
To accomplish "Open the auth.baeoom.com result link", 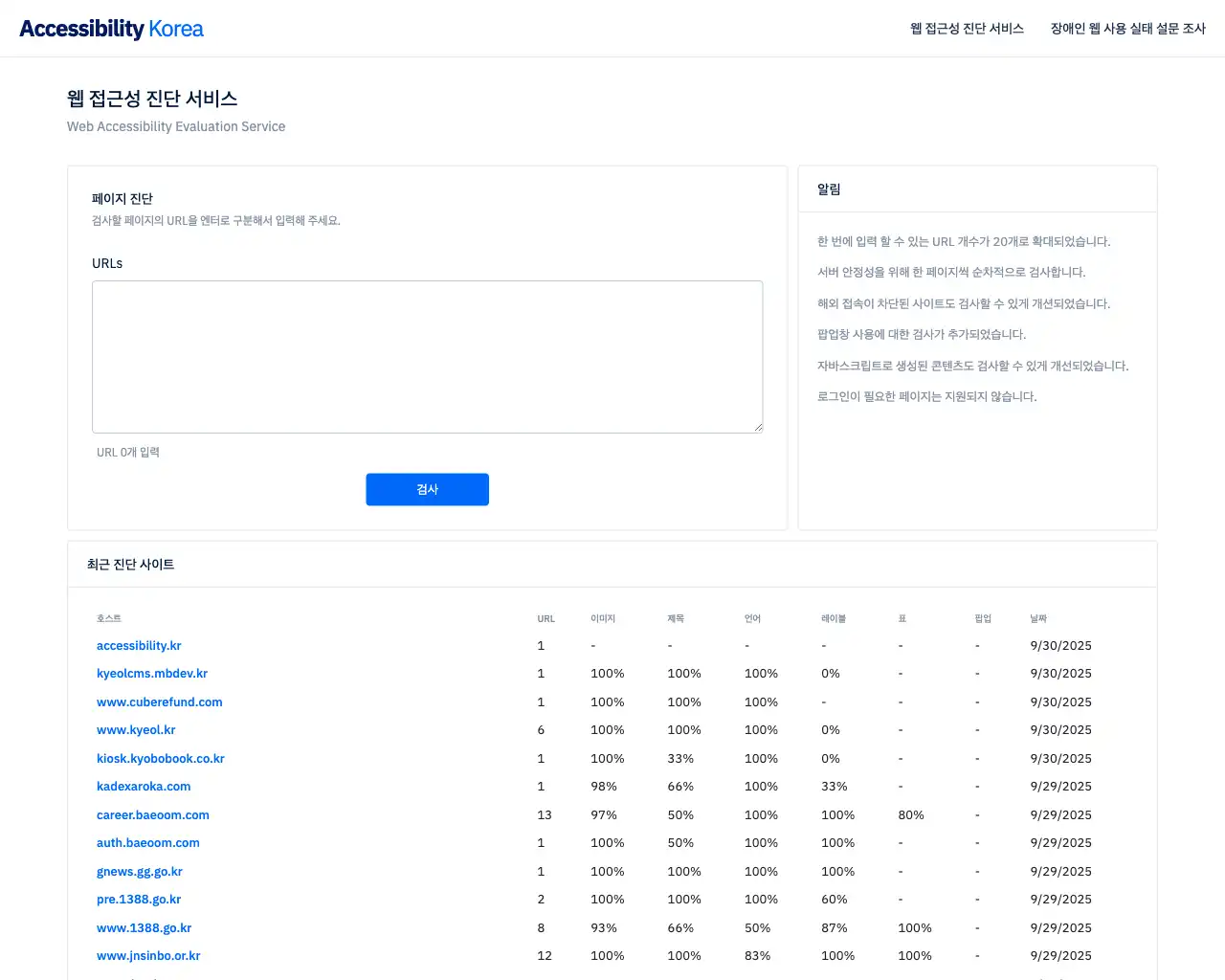I will point(148,842).
